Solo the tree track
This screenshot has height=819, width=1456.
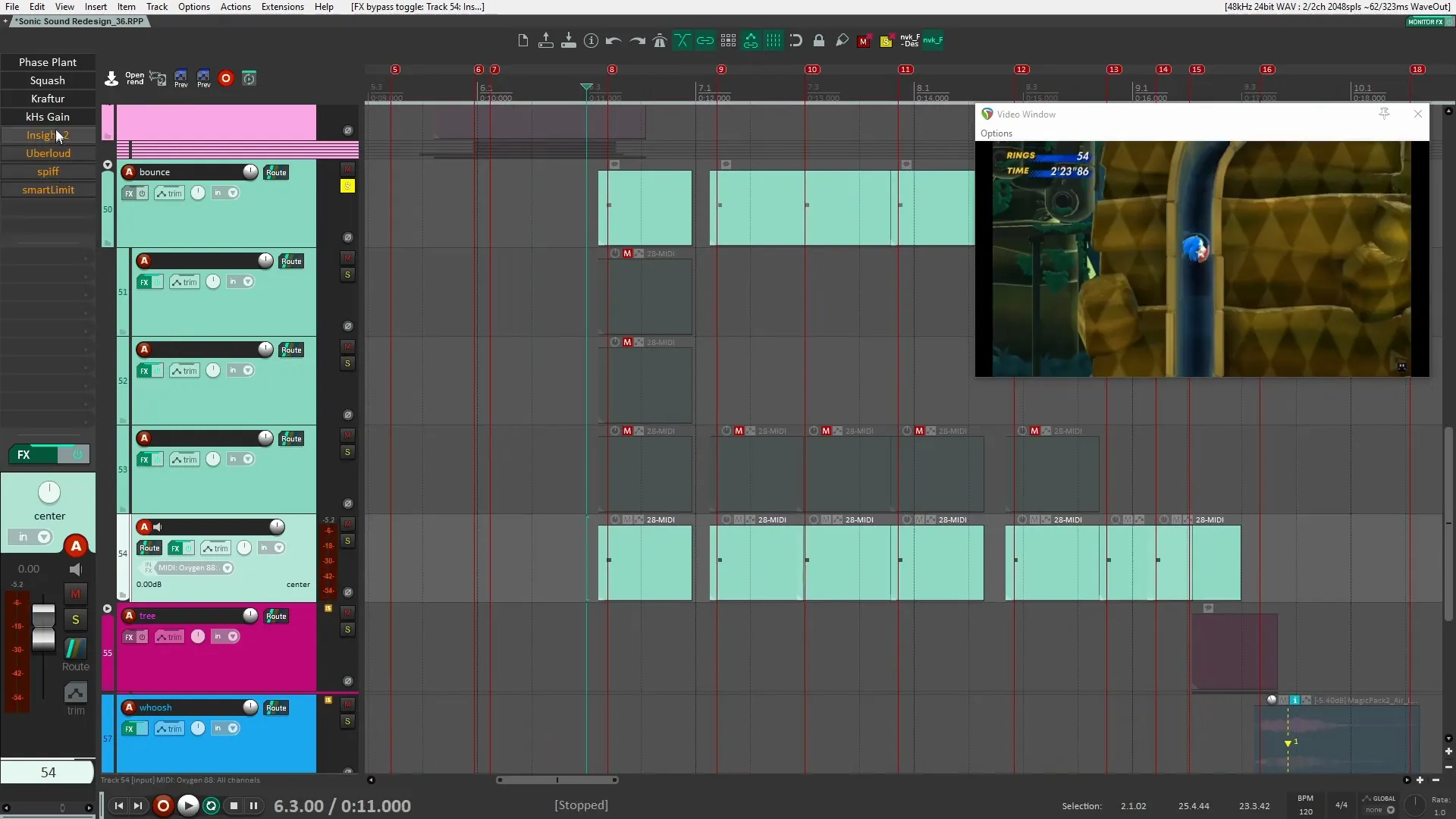click(347, 629)
